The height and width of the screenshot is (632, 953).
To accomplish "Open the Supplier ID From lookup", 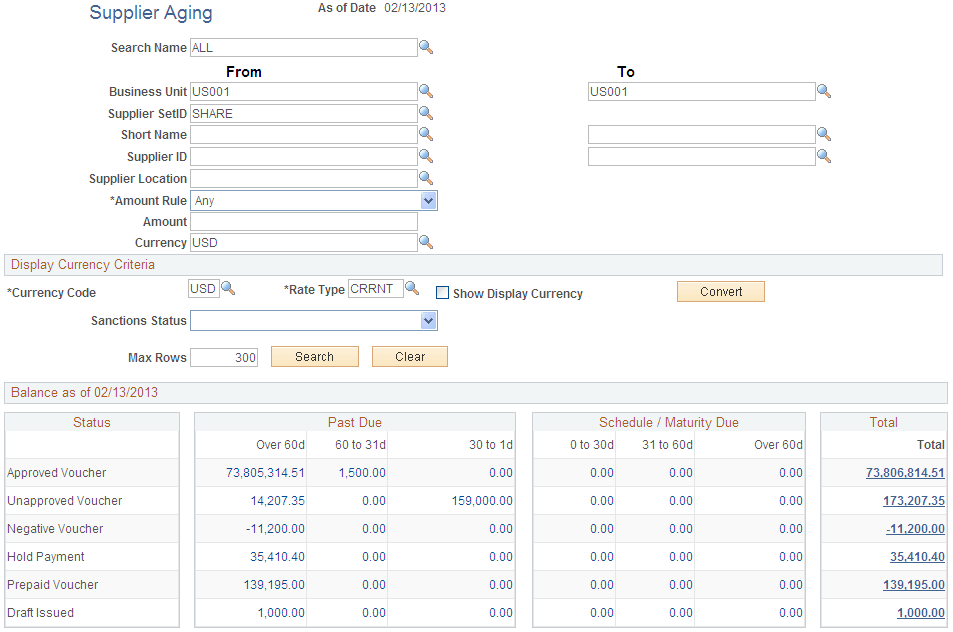I will click(427, 156).
